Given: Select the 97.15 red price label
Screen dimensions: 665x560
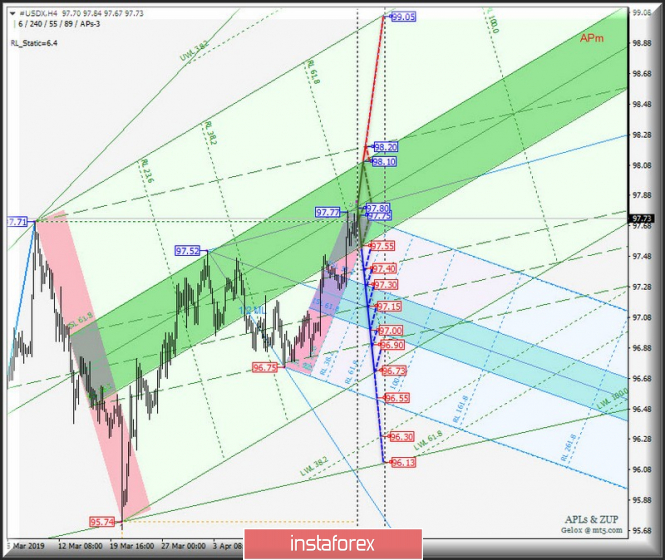Looking at the screenshot, I should pyautogui.click(x=389, y=306).
